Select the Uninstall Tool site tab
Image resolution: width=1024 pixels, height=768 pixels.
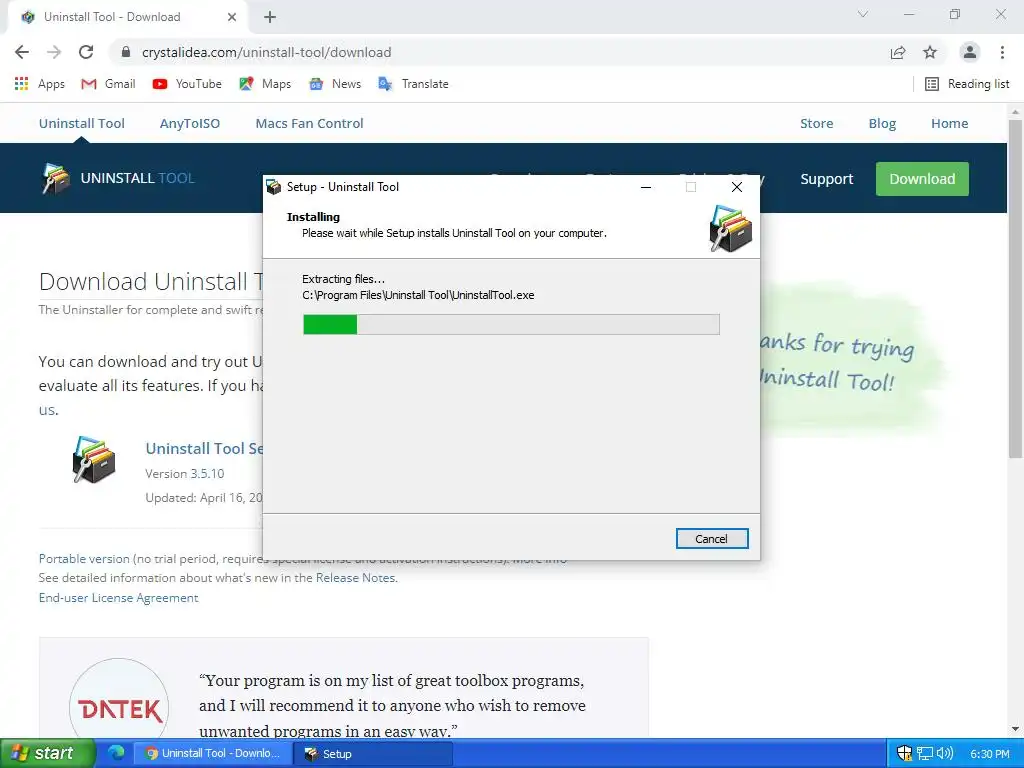pos(82,123)
